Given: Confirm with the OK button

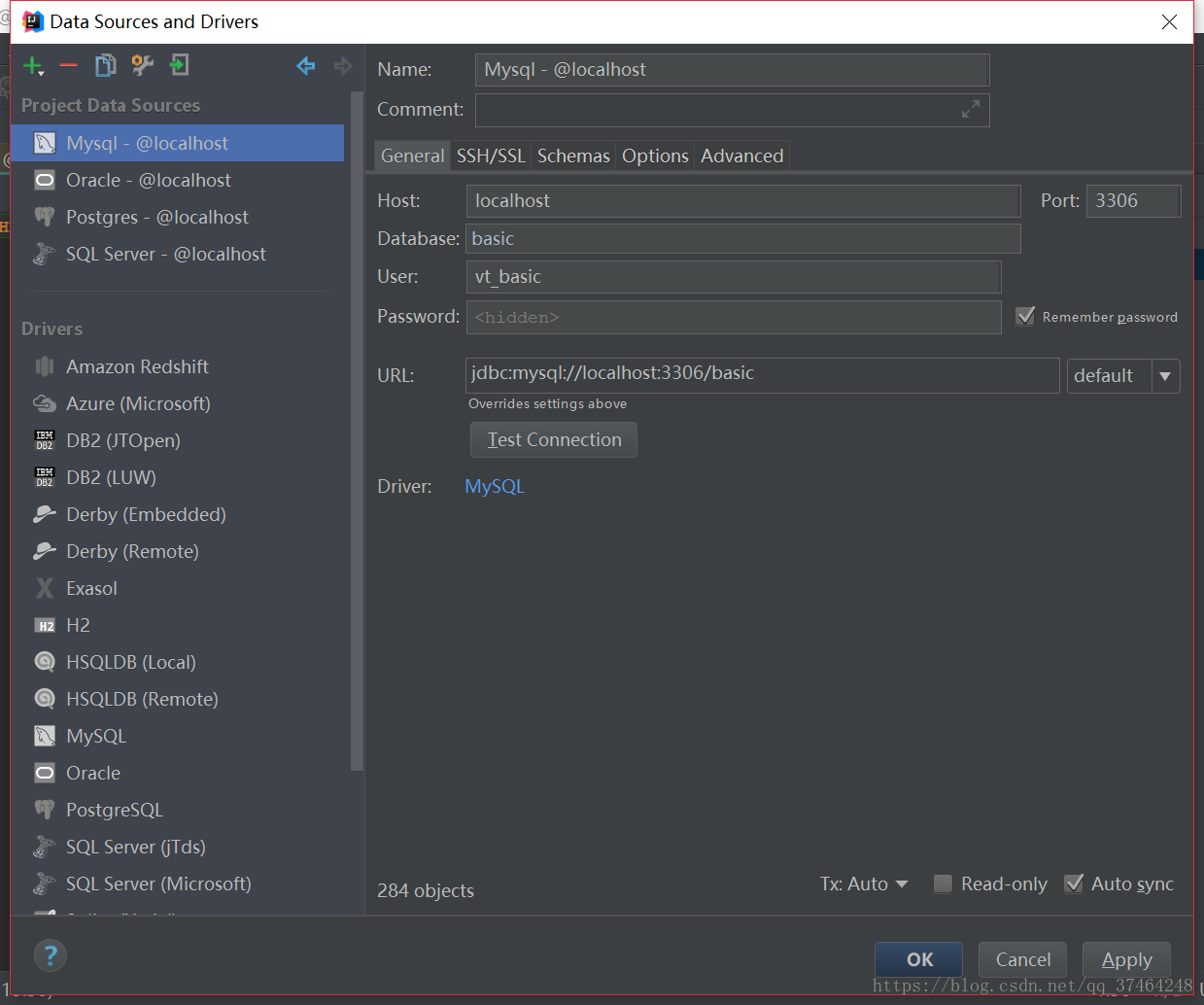Looking at the screenshot, I should [x=919, y=959].
